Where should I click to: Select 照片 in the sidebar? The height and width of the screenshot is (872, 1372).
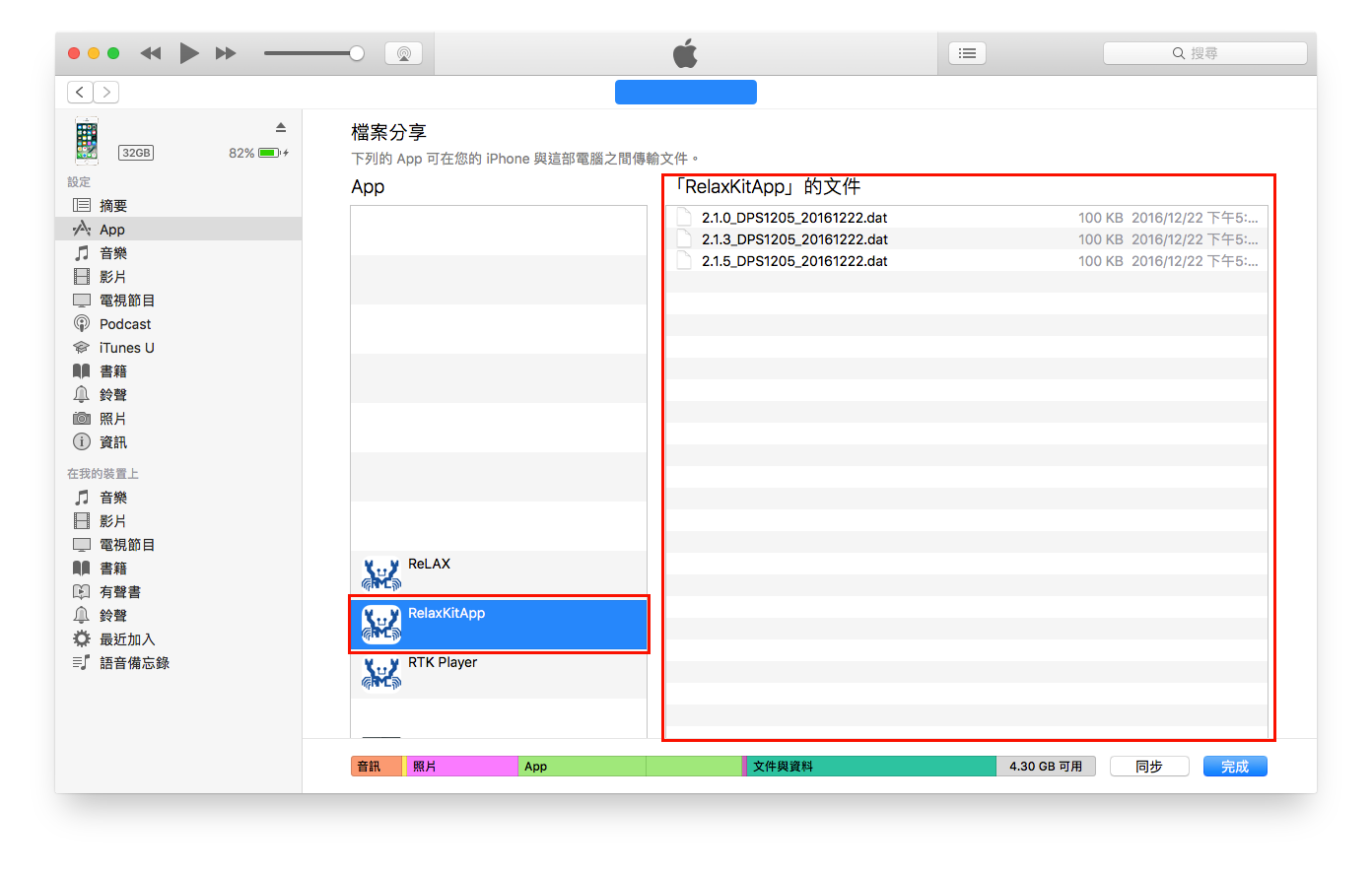pyautogui.click(x=178, y=418)
